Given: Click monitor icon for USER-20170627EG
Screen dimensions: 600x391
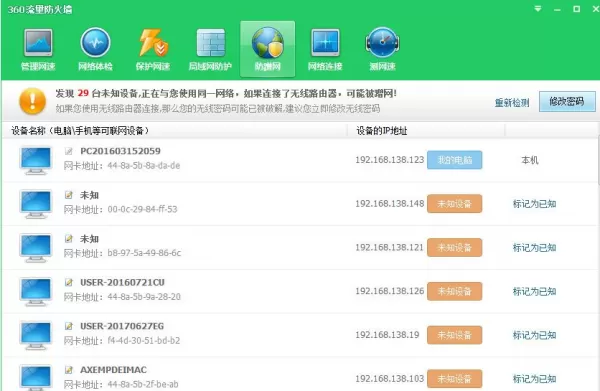Looking at the screenshot, I should pyautogui.click(x=36, y=336).
